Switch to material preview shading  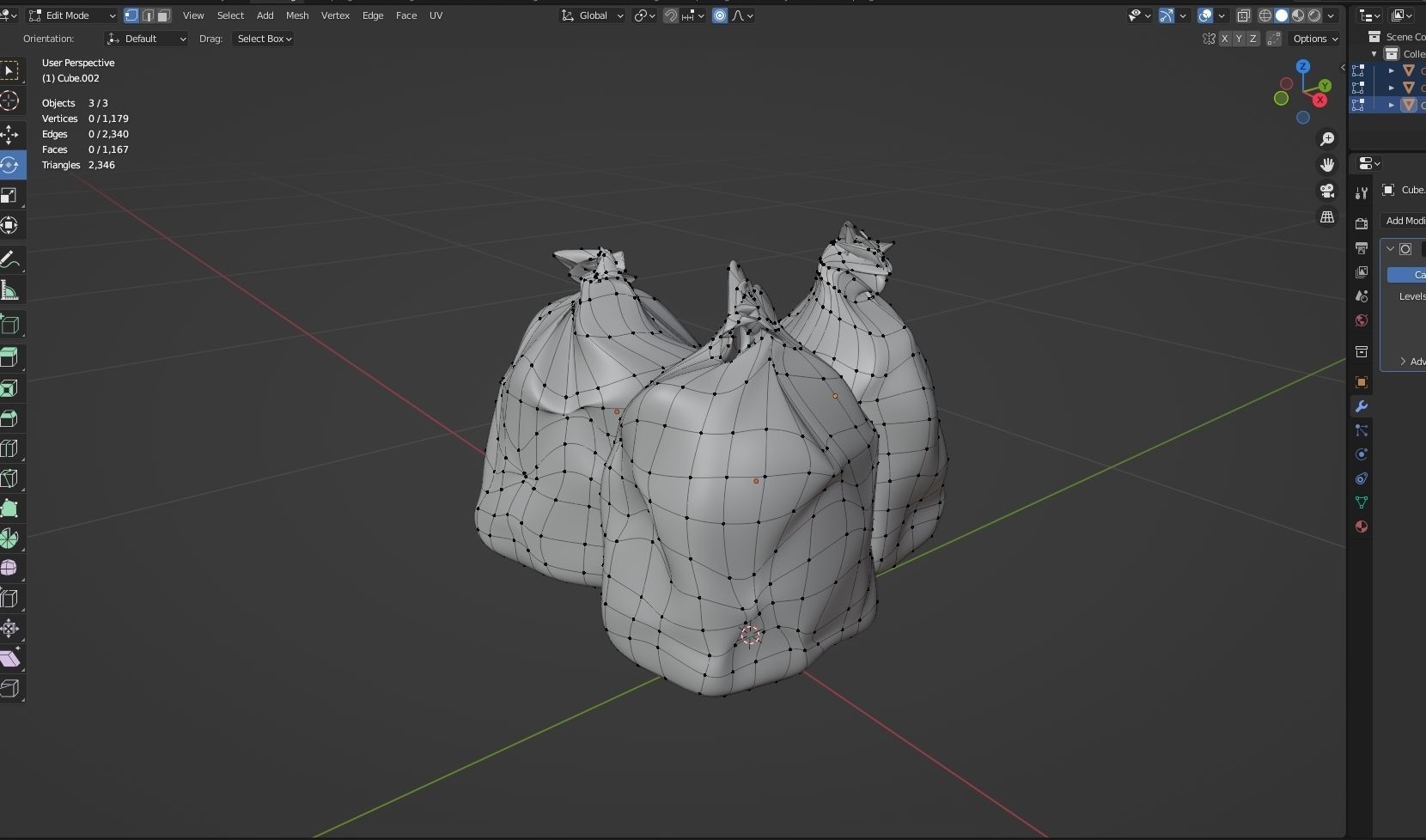coord(1298,15)
